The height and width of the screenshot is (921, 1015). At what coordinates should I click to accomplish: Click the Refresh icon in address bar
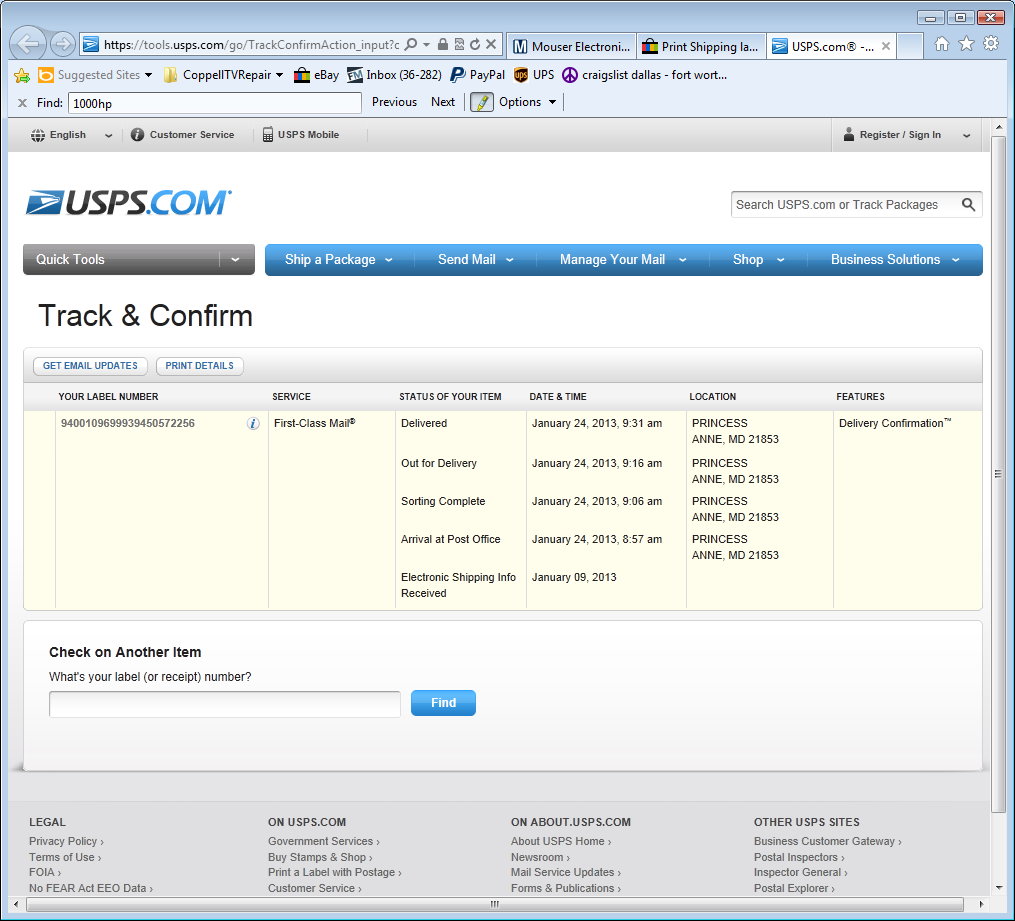click(x=475, y=45)
